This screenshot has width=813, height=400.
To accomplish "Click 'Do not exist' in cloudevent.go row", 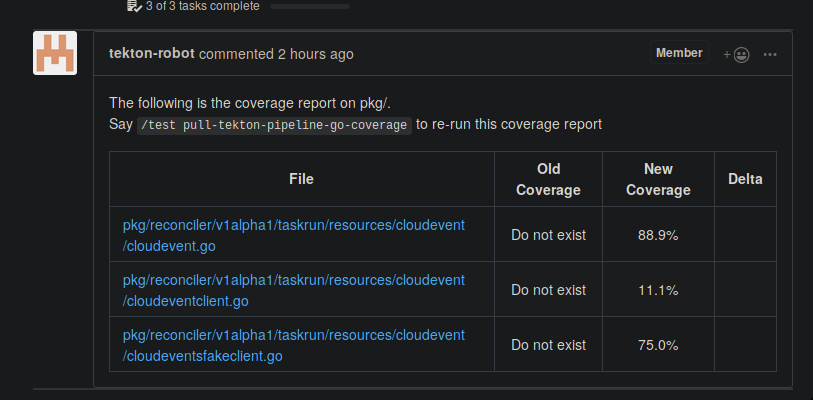I will coord(549,235).
